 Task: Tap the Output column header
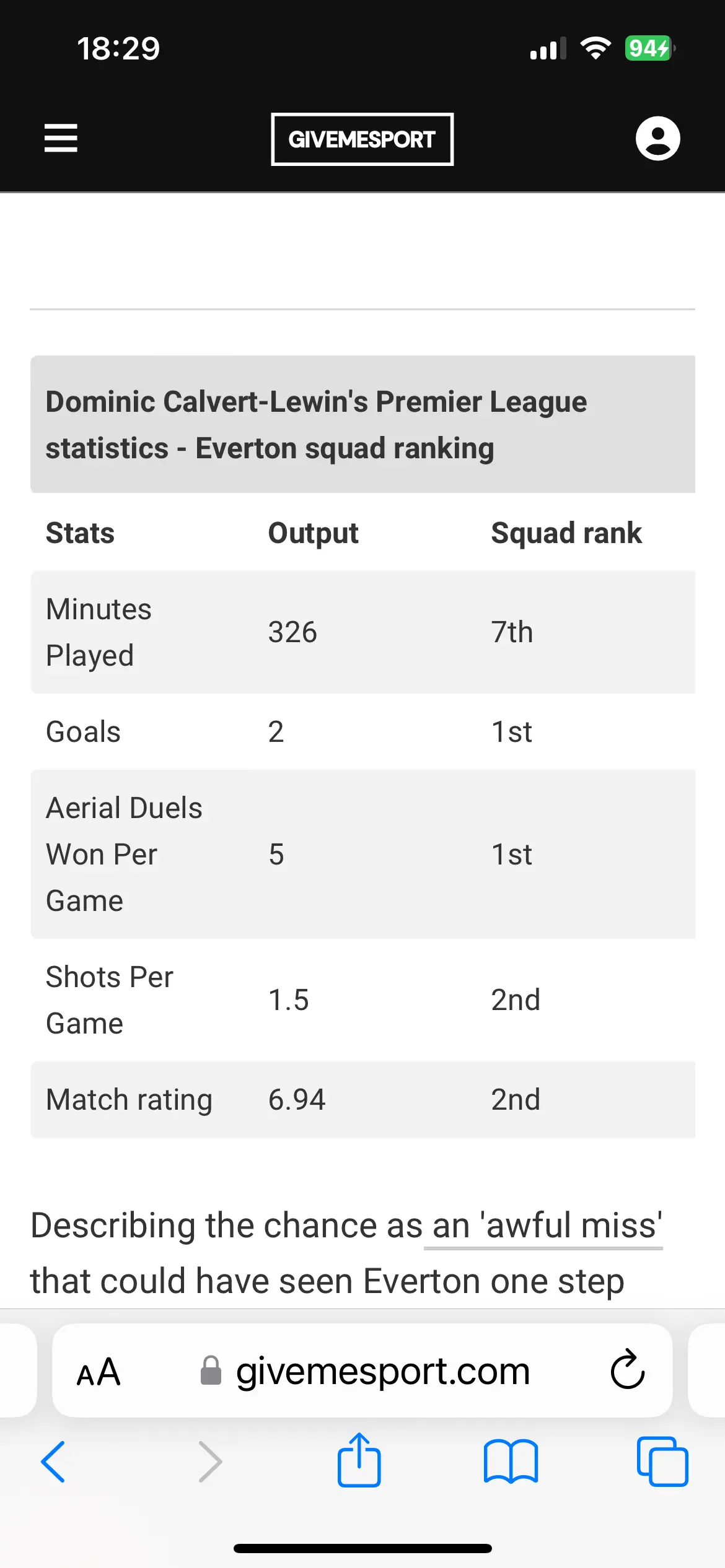pyautogui.click(x=313, y=533)
